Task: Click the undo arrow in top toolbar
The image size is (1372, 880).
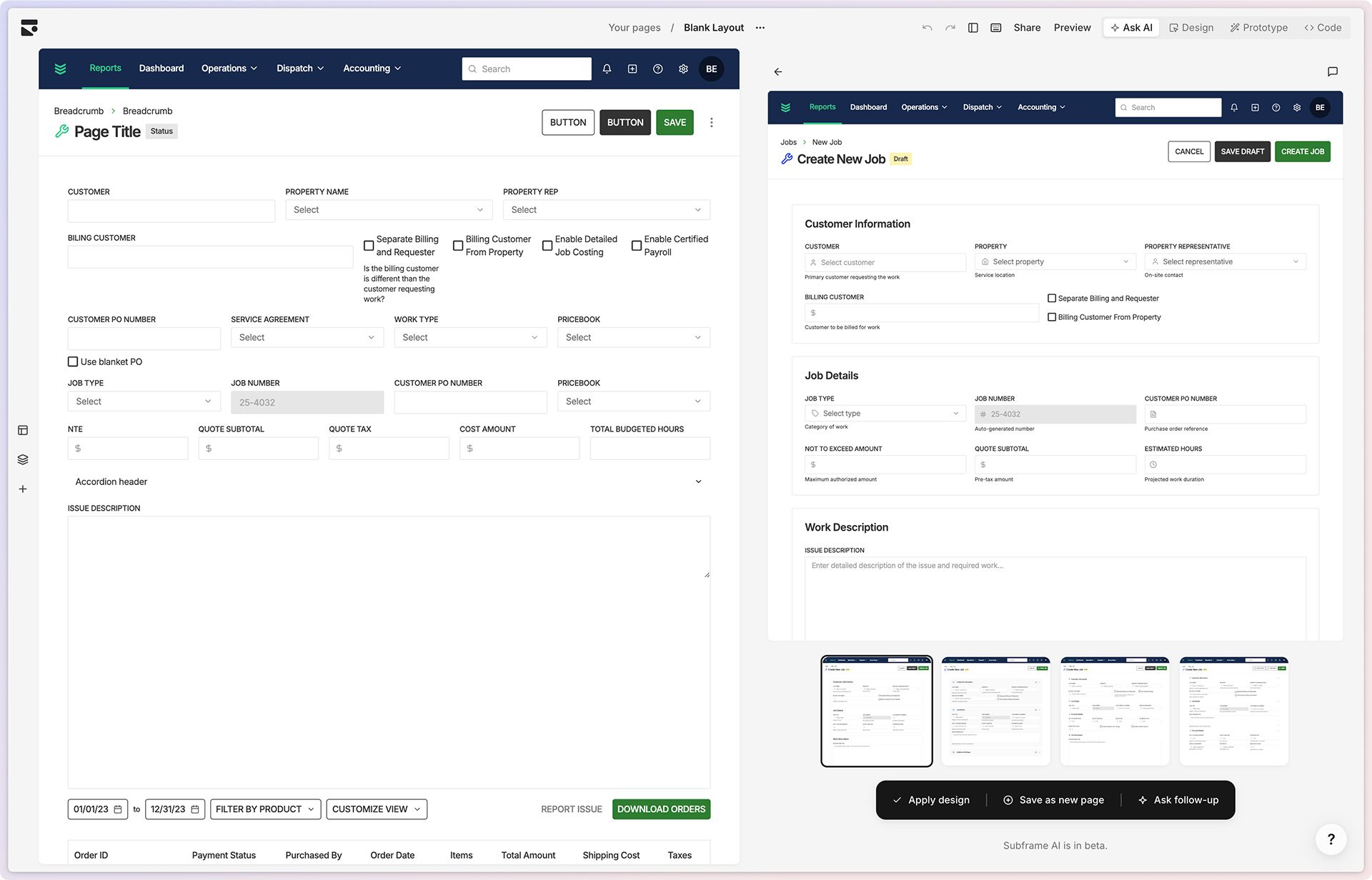Action: click(x=927, y=28)
